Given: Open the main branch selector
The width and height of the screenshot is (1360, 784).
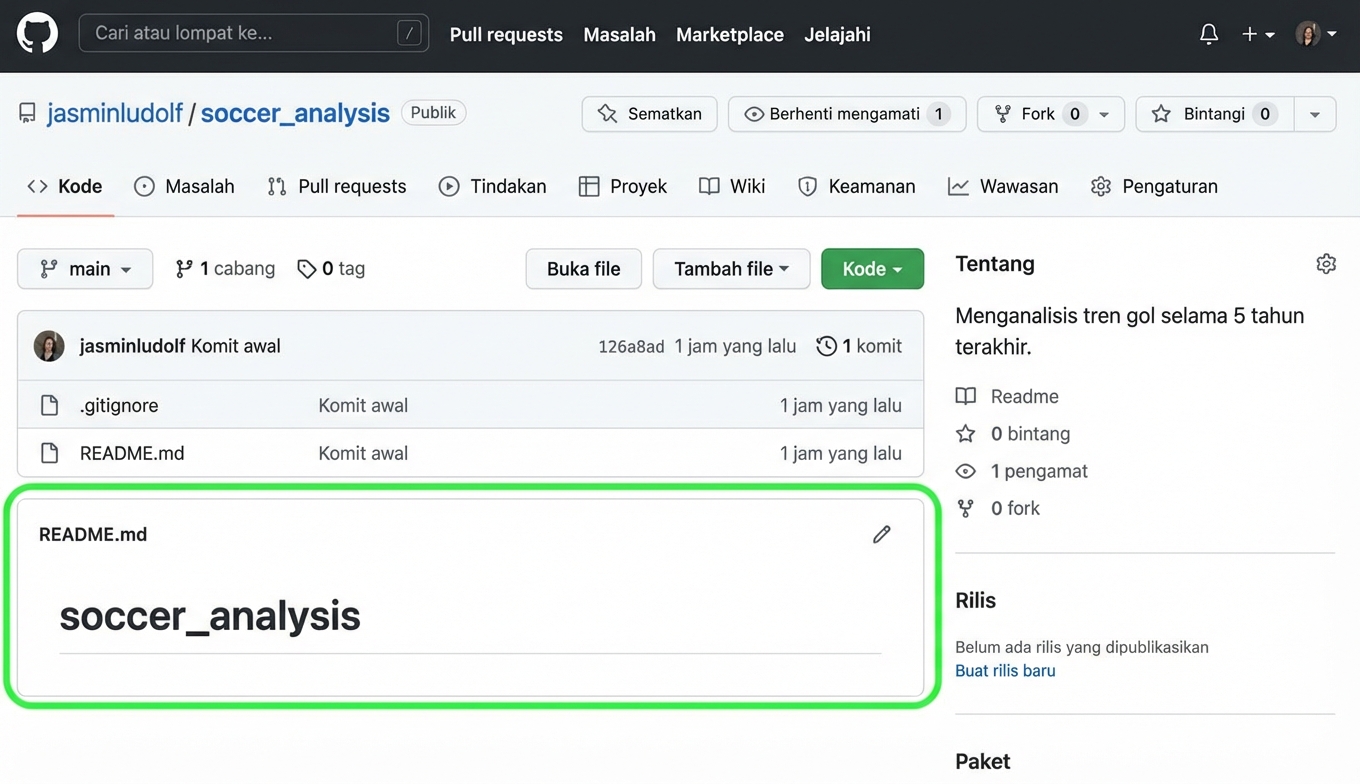Looking at the screenshot, I should tap(85, 269).
